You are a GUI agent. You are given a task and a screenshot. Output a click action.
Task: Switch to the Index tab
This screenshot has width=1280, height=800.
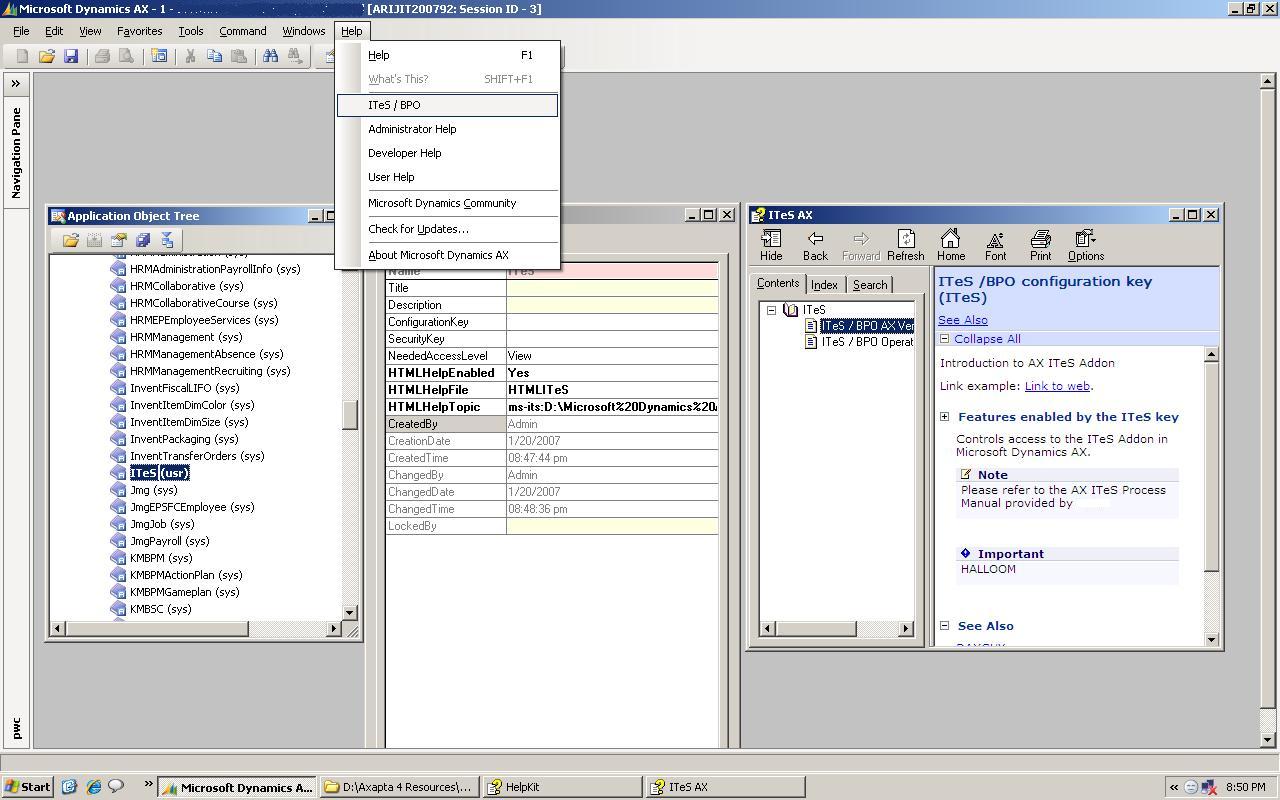(x=824, y=285)
